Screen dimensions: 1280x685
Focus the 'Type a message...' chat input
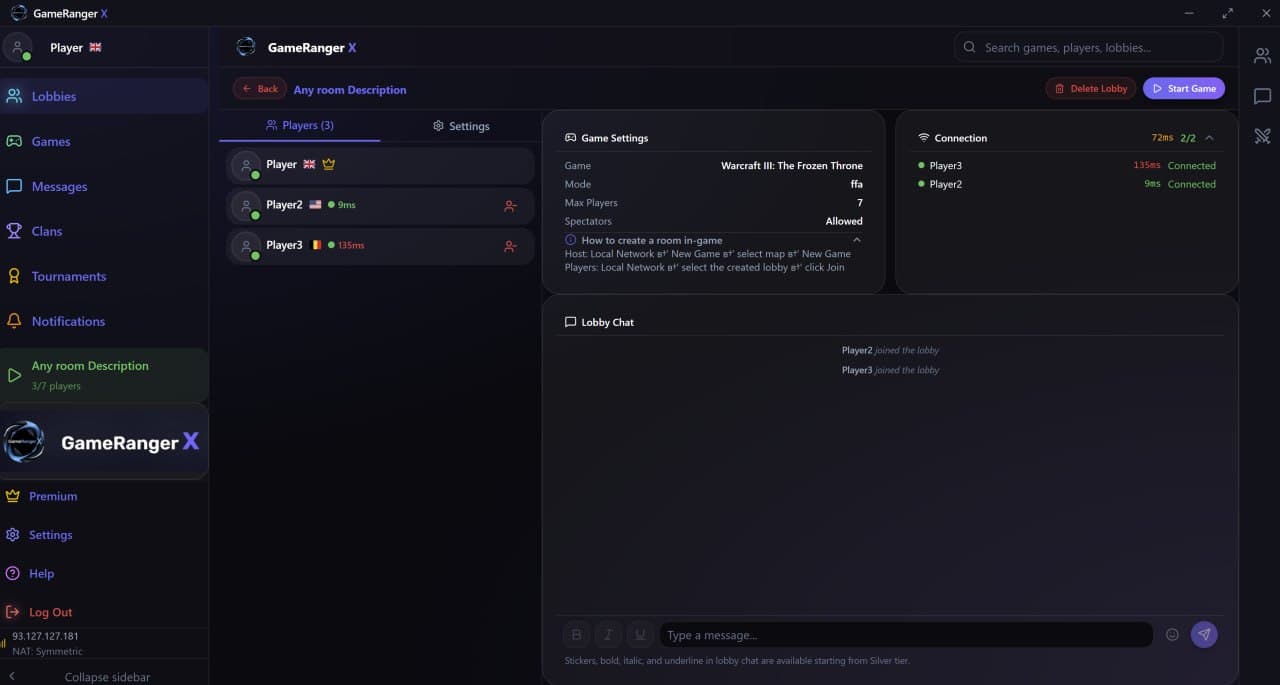pyautogui.click(x=906, y=634)
